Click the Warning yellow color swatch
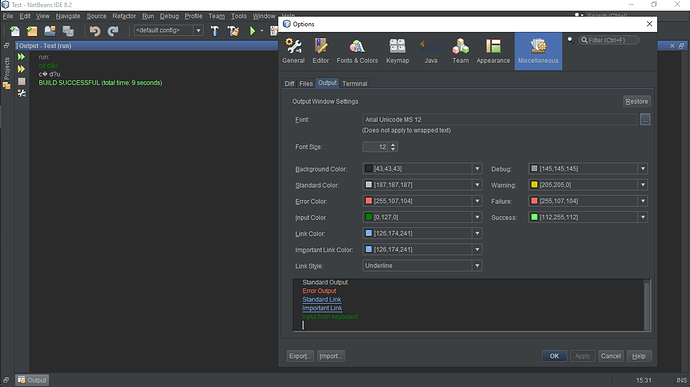The image size is (690, 387). click(x=534, y=185)
